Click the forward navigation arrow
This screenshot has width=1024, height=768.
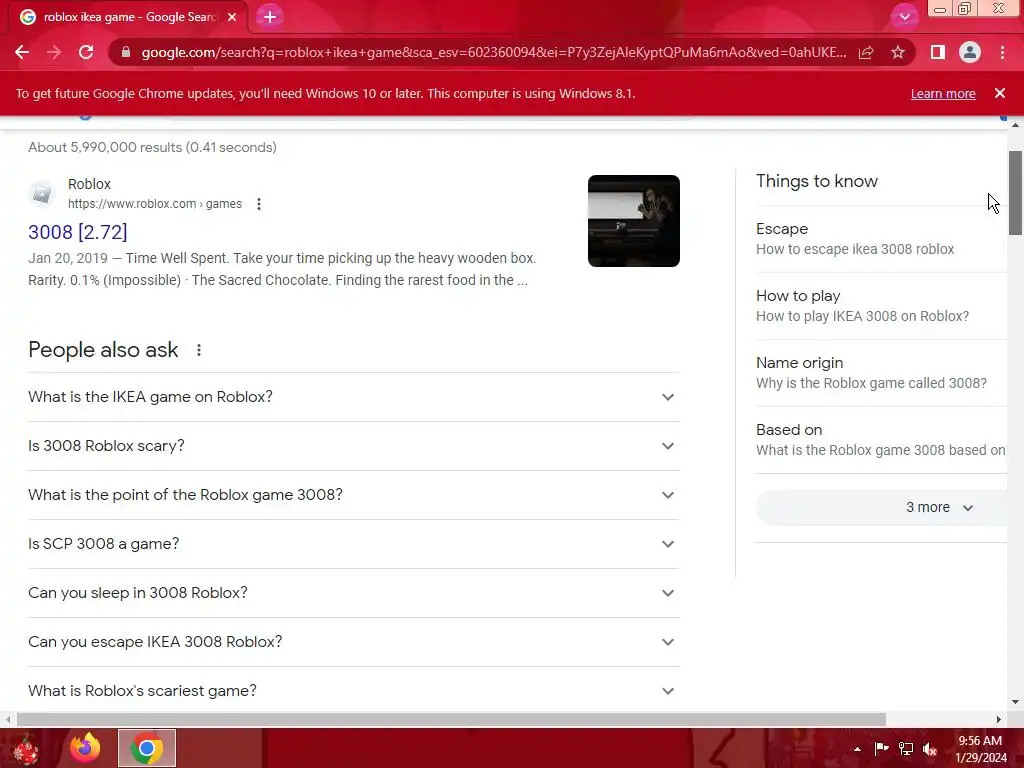(x=54, y=52)
